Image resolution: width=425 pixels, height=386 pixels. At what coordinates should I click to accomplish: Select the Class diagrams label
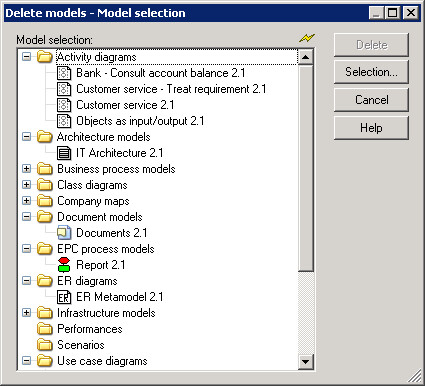click(x=92, y=185)
